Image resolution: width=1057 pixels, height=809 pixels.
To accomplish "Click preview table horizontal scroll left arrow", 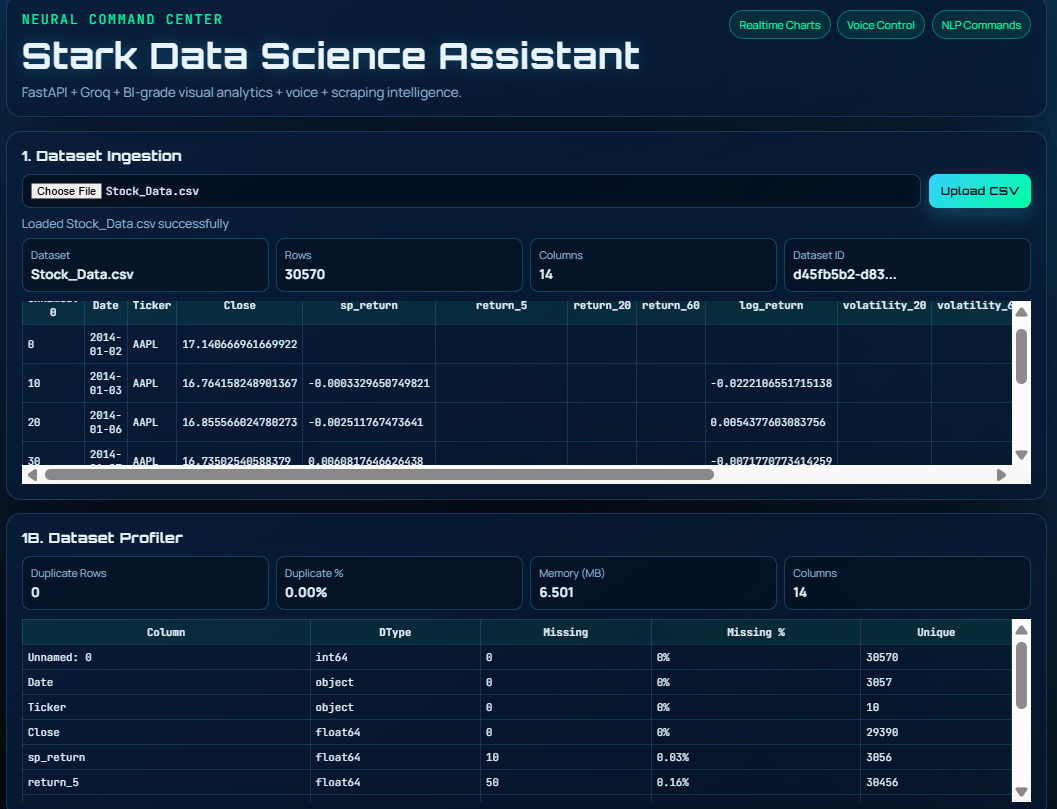I will (32, 475).
